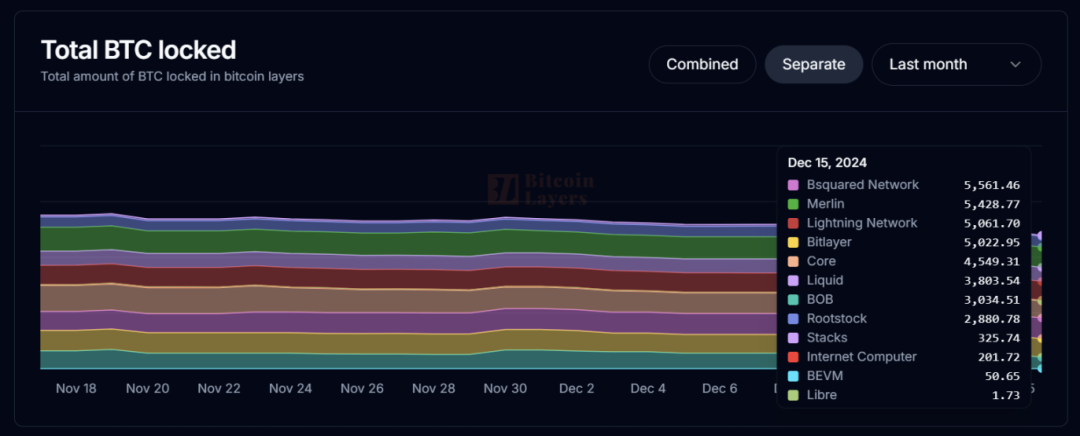Click the Total BTC locked heading
This screenshot has height=436, width=1080.
point(138,50)
